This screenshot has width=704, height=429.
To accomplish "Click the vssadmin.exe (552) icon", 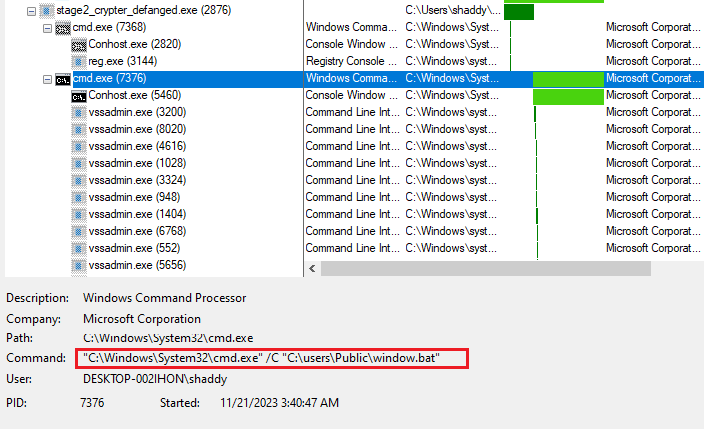I will tap(79, 249).
